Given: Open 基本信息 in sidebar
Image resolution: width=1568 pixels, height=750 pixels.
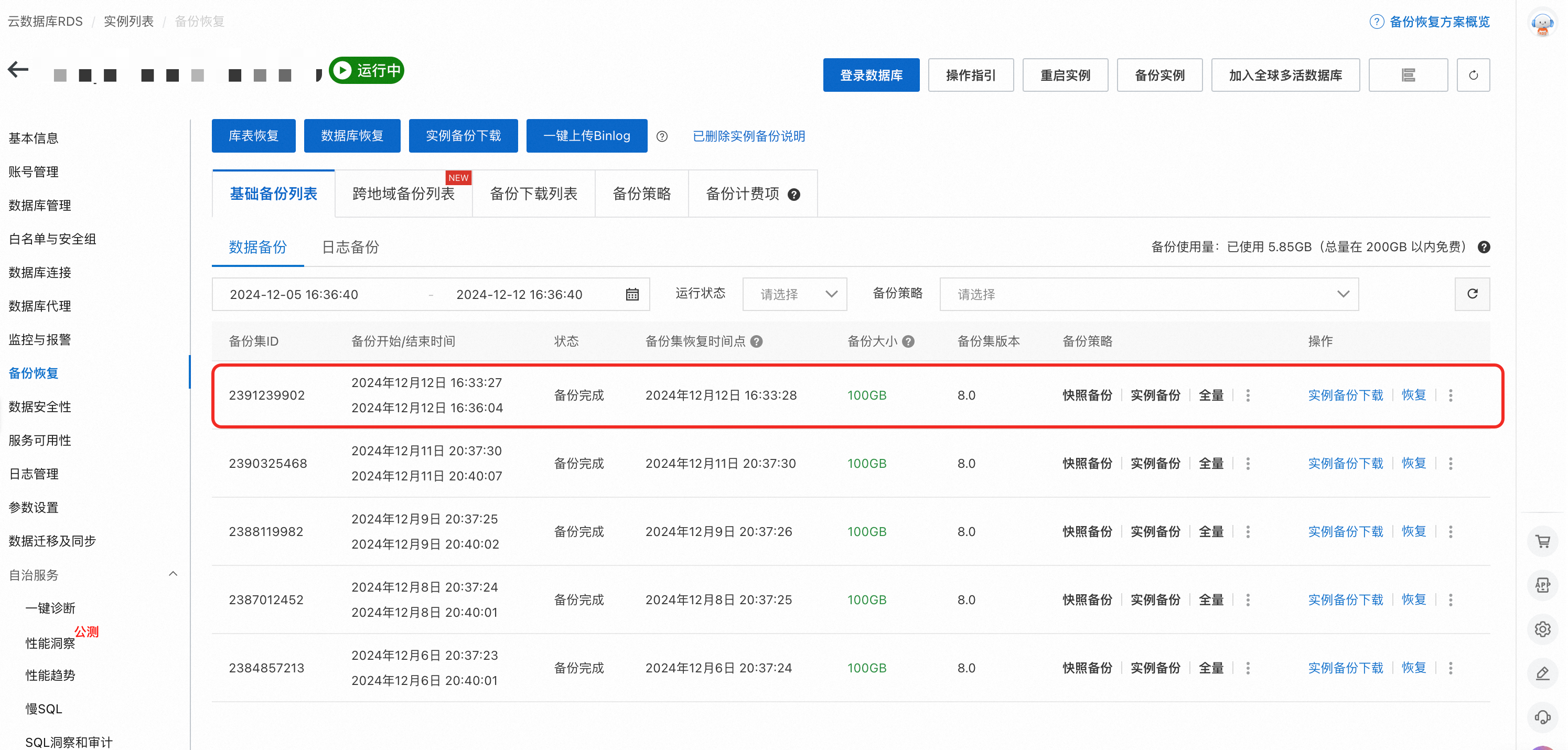Looking at the screenshot, I should pos(34,138).
